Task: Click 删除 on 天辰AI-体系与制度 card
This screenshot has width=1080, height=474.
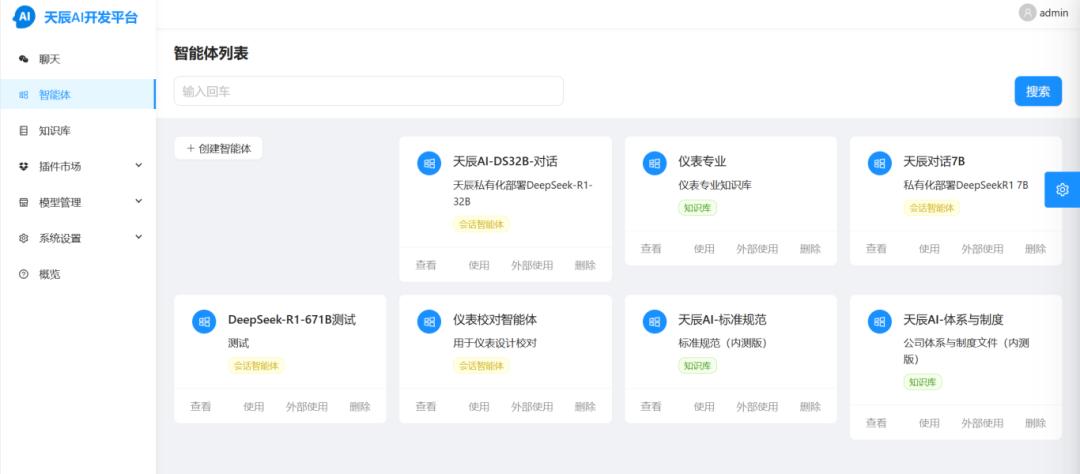Action: (1035, 423)
